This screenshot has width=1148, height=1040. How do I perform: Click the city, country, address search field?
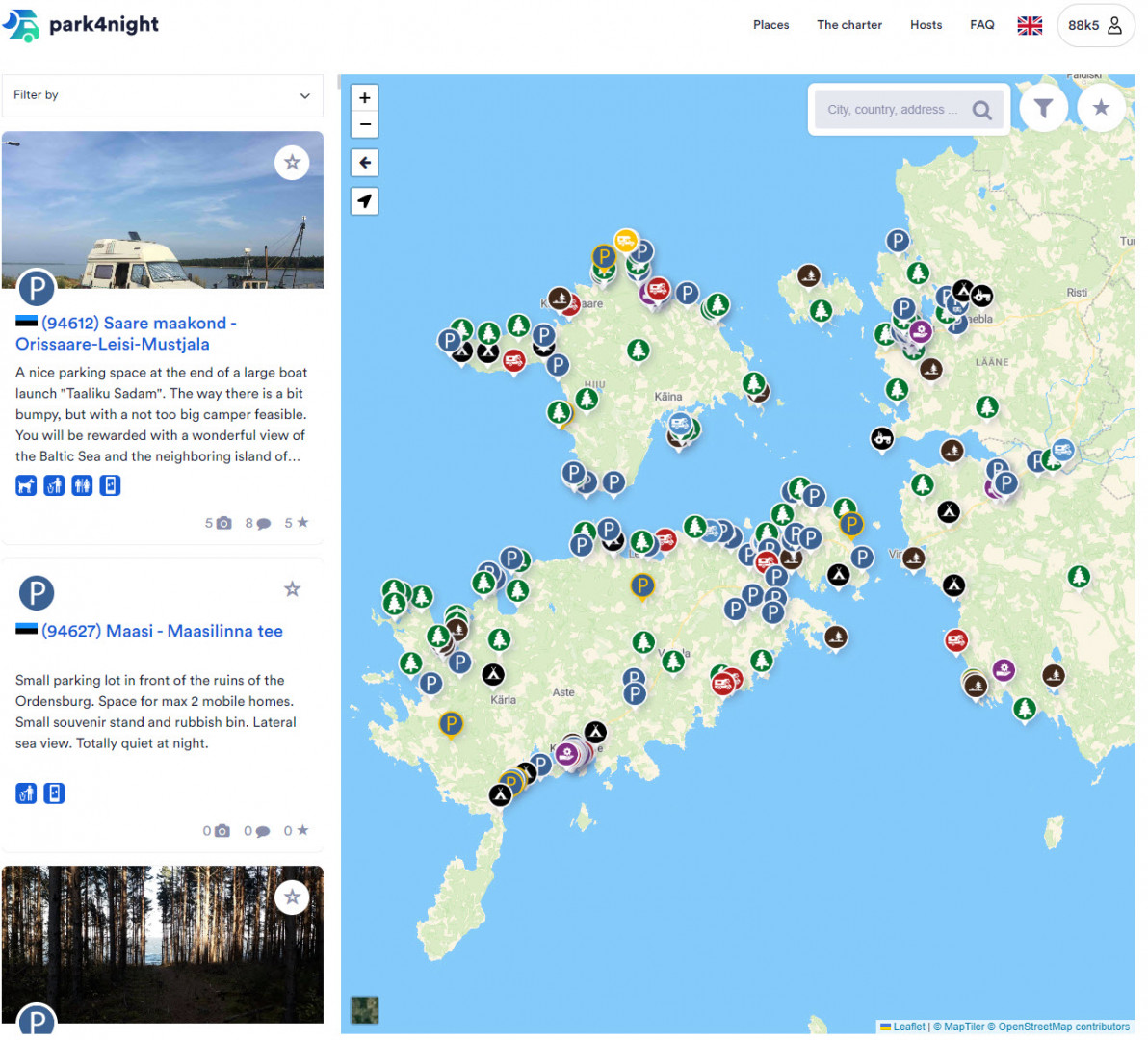(x=892, y=110)
